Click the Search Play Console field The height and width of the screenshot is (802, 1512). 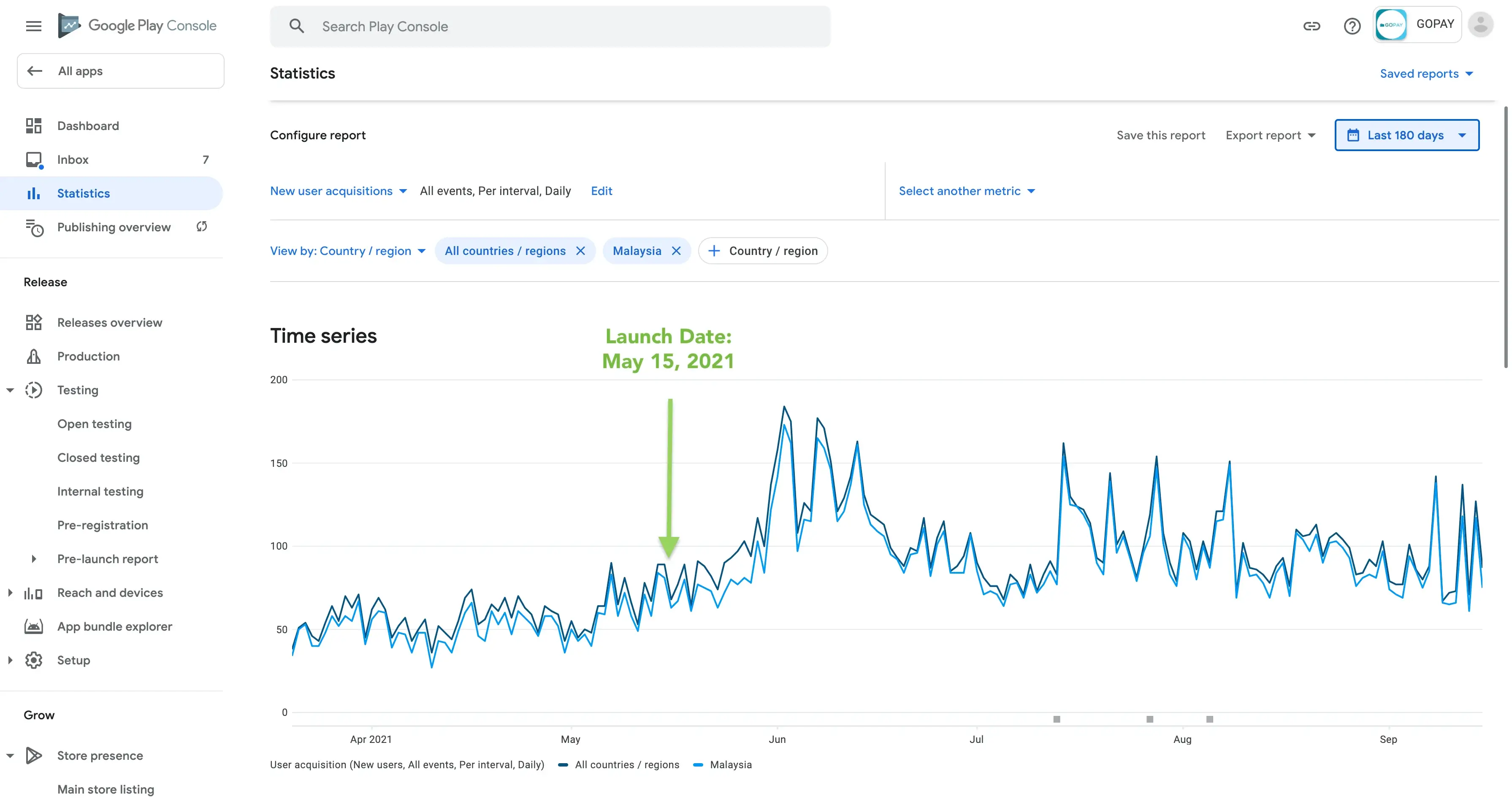tap(550, 27)
